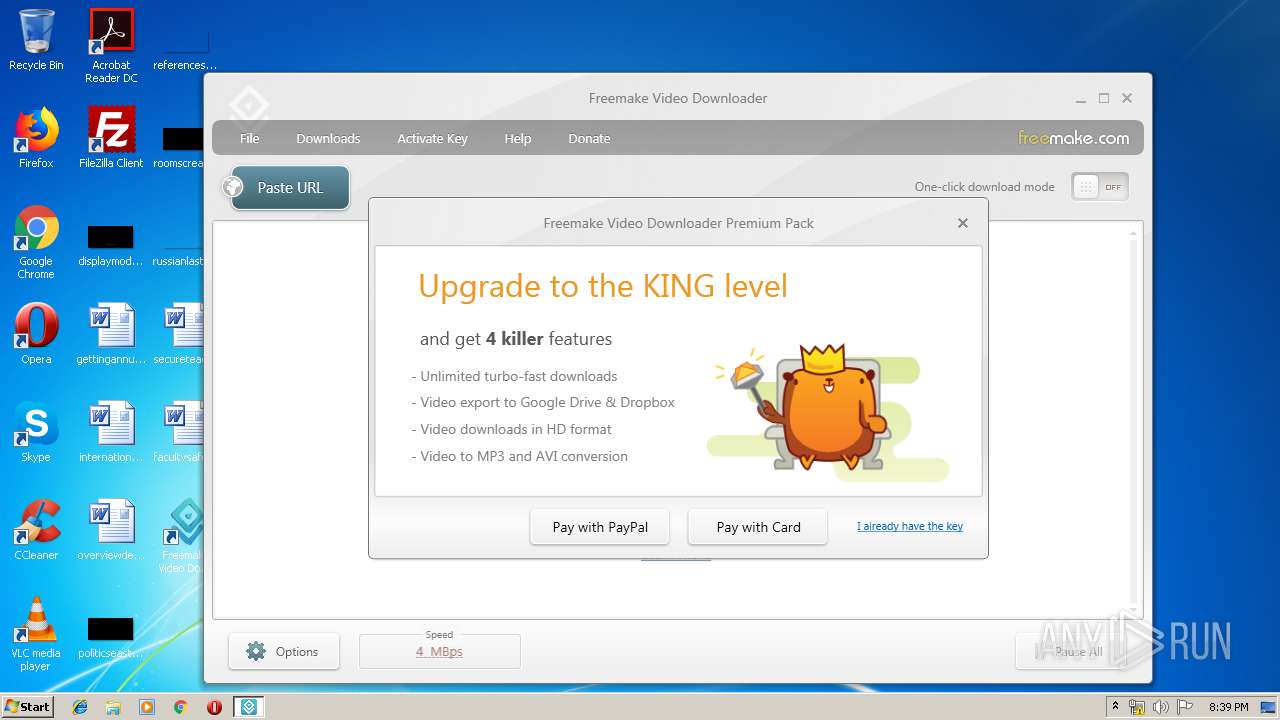The width and height of the screenshot is (1280, 720).
Task: Open FileZilla Client desktop shortcut
Action: 111,137
